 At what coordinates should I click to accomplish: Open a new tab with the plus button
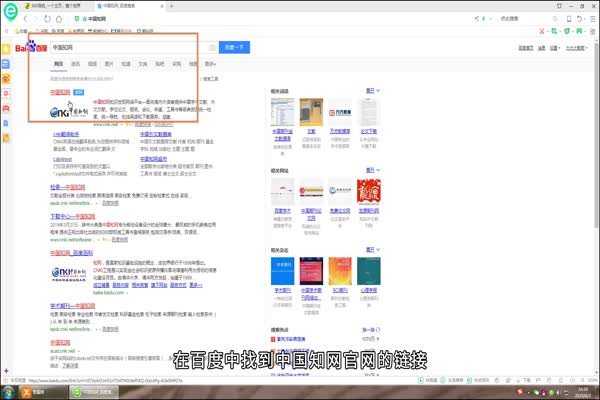tap(172, 6)
